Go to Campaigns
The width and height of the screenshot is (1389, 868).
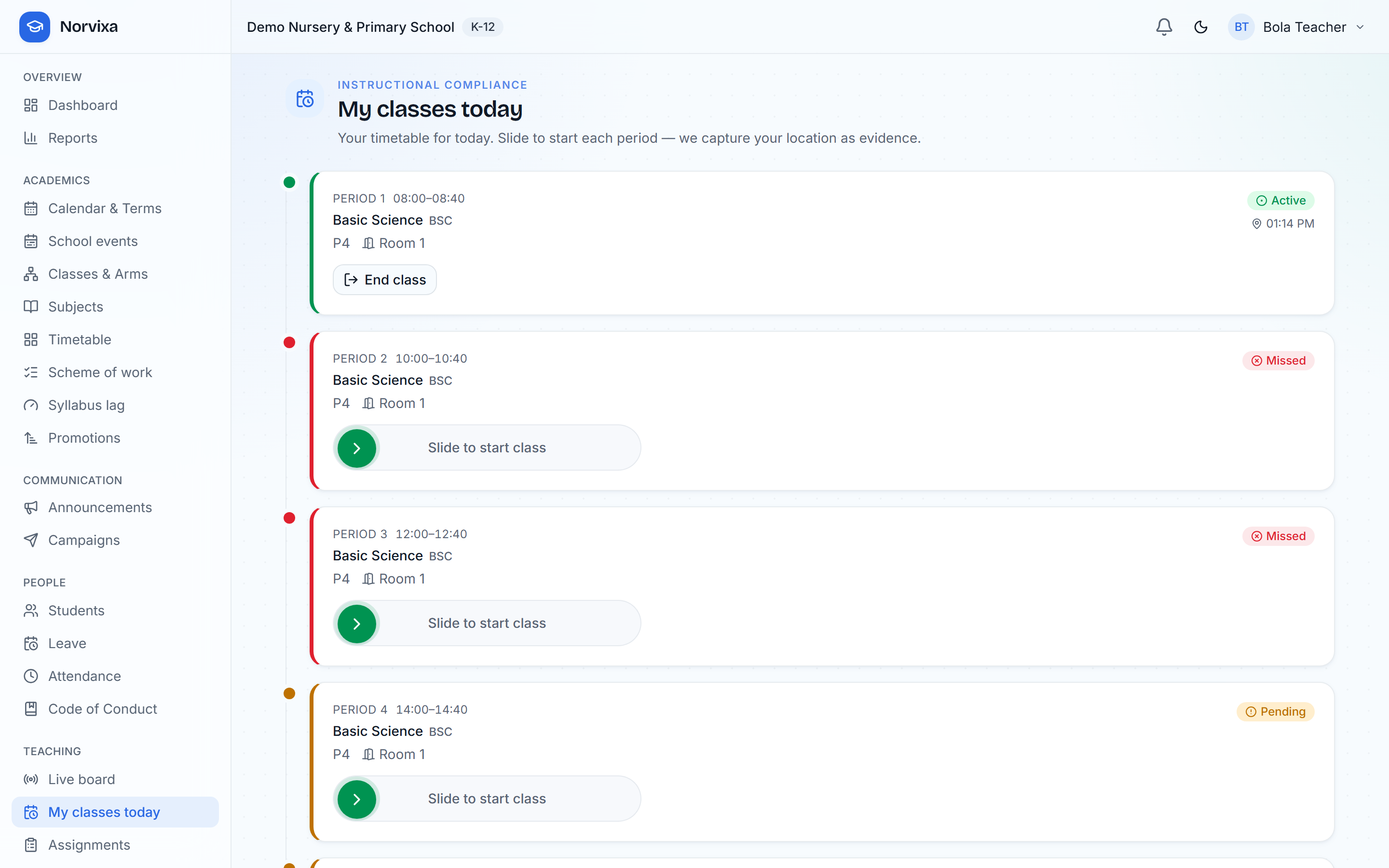[115, 540]
